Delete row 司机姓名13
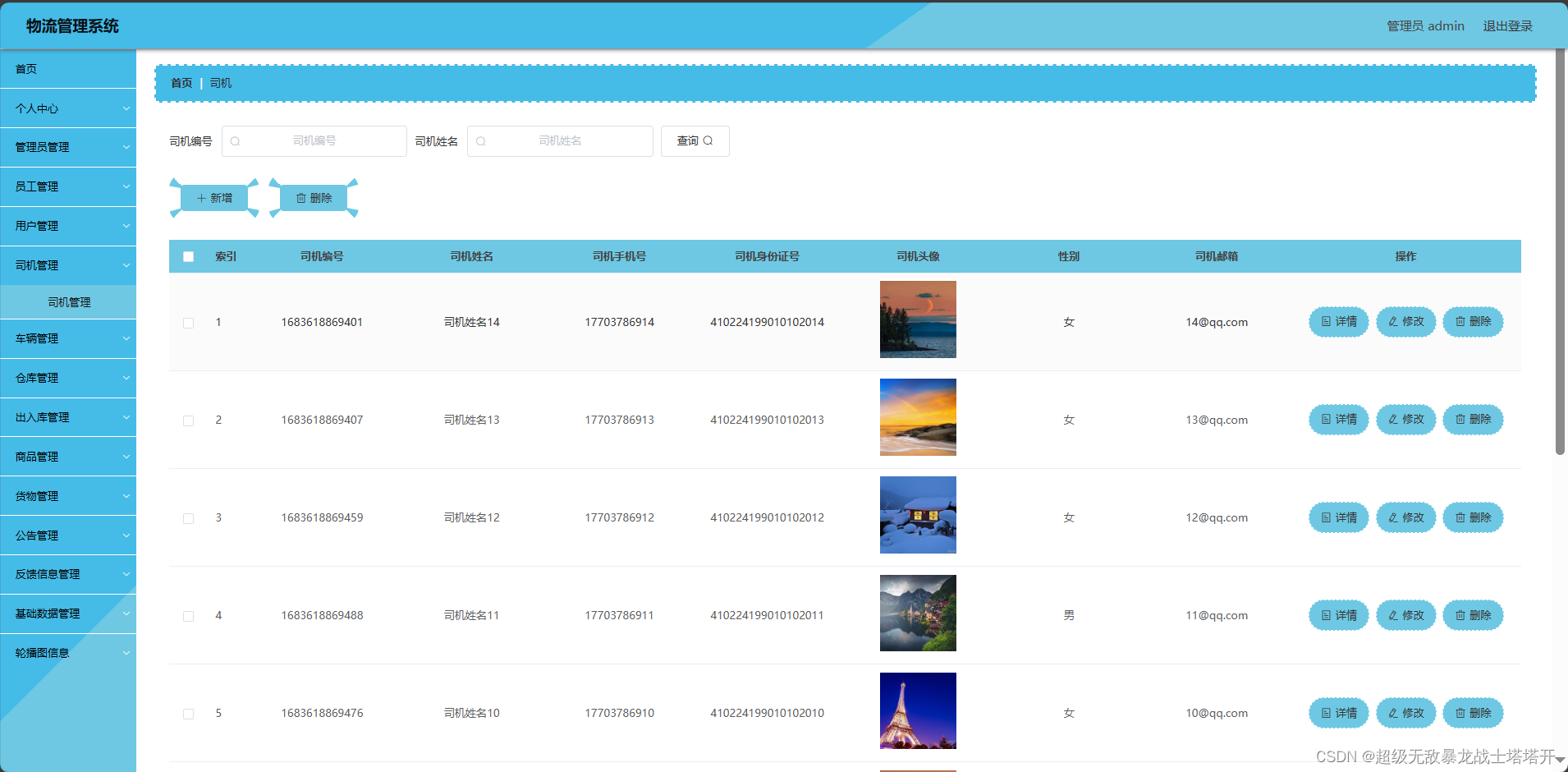This screenshot has width=1568, height=772. tap(1473, 420)
